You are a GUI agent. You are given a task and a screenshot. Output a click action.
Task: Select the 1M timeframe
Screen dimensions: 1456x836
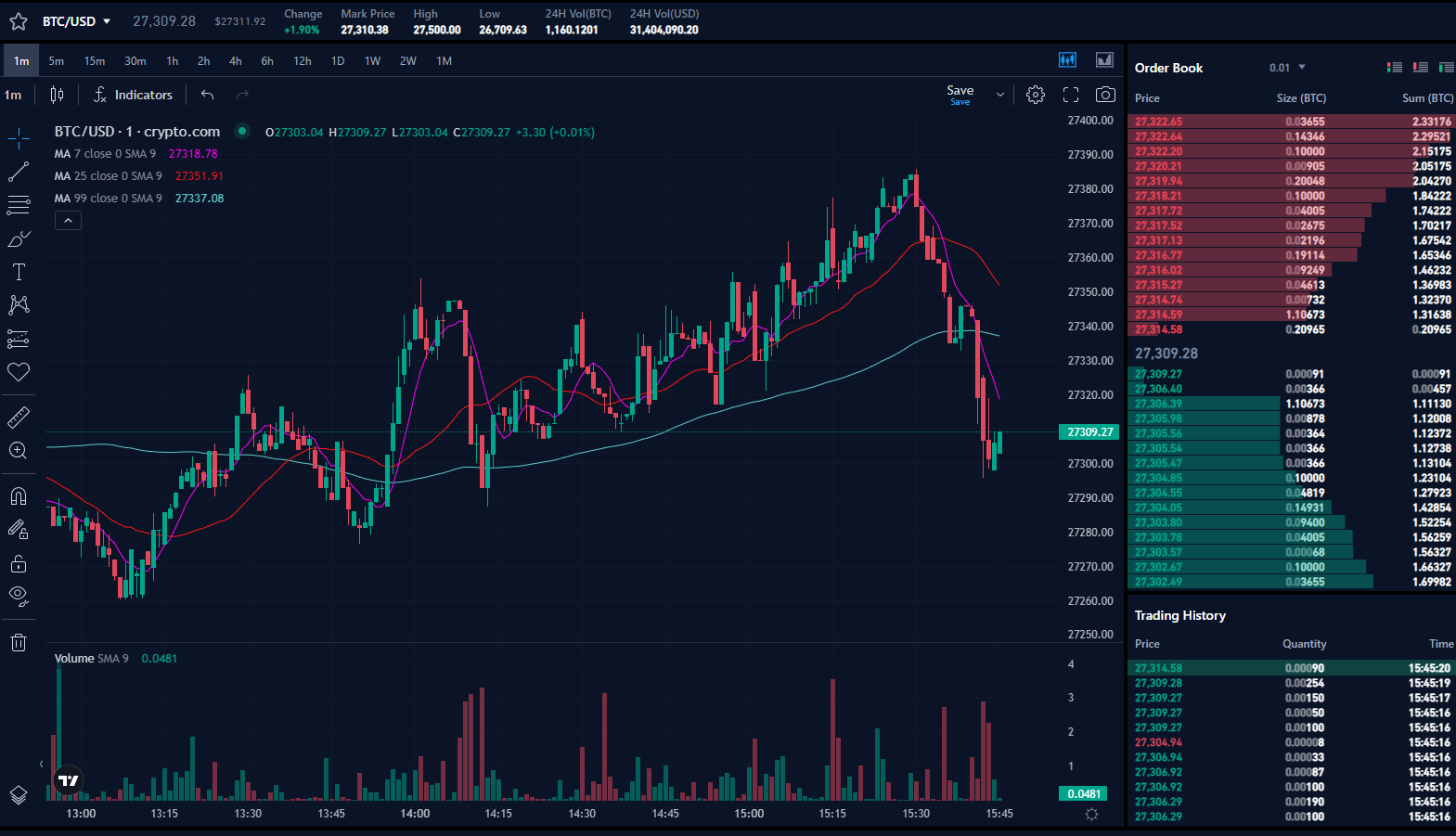[x=445, y=61]
